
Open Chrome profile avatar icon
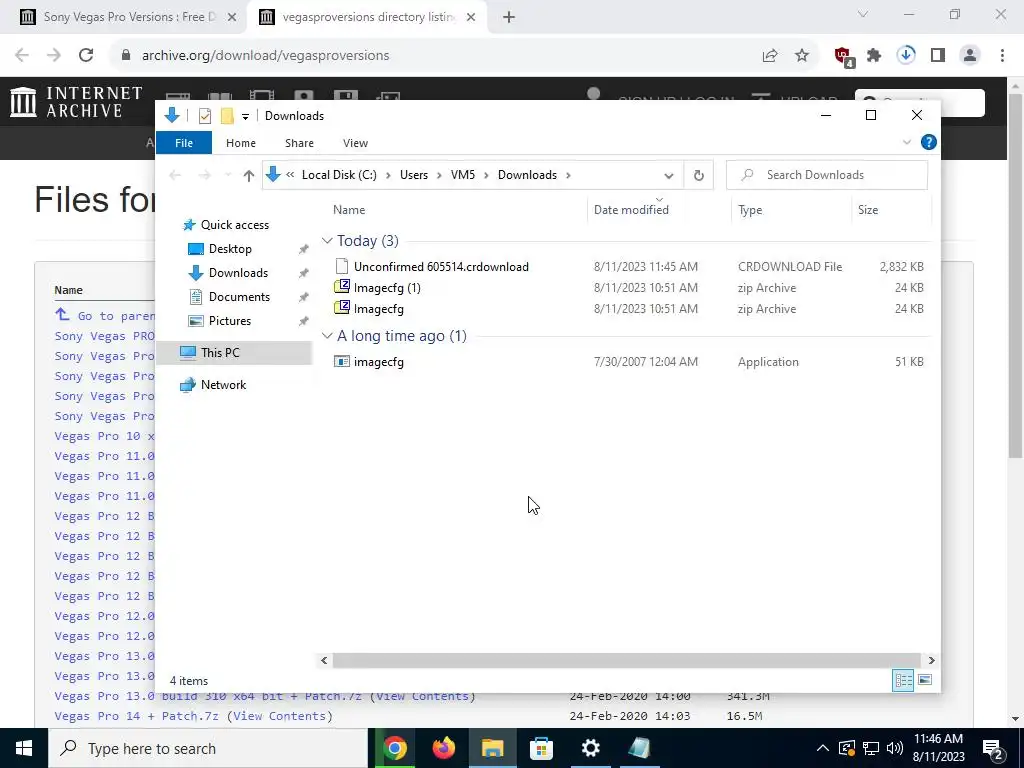970,56
